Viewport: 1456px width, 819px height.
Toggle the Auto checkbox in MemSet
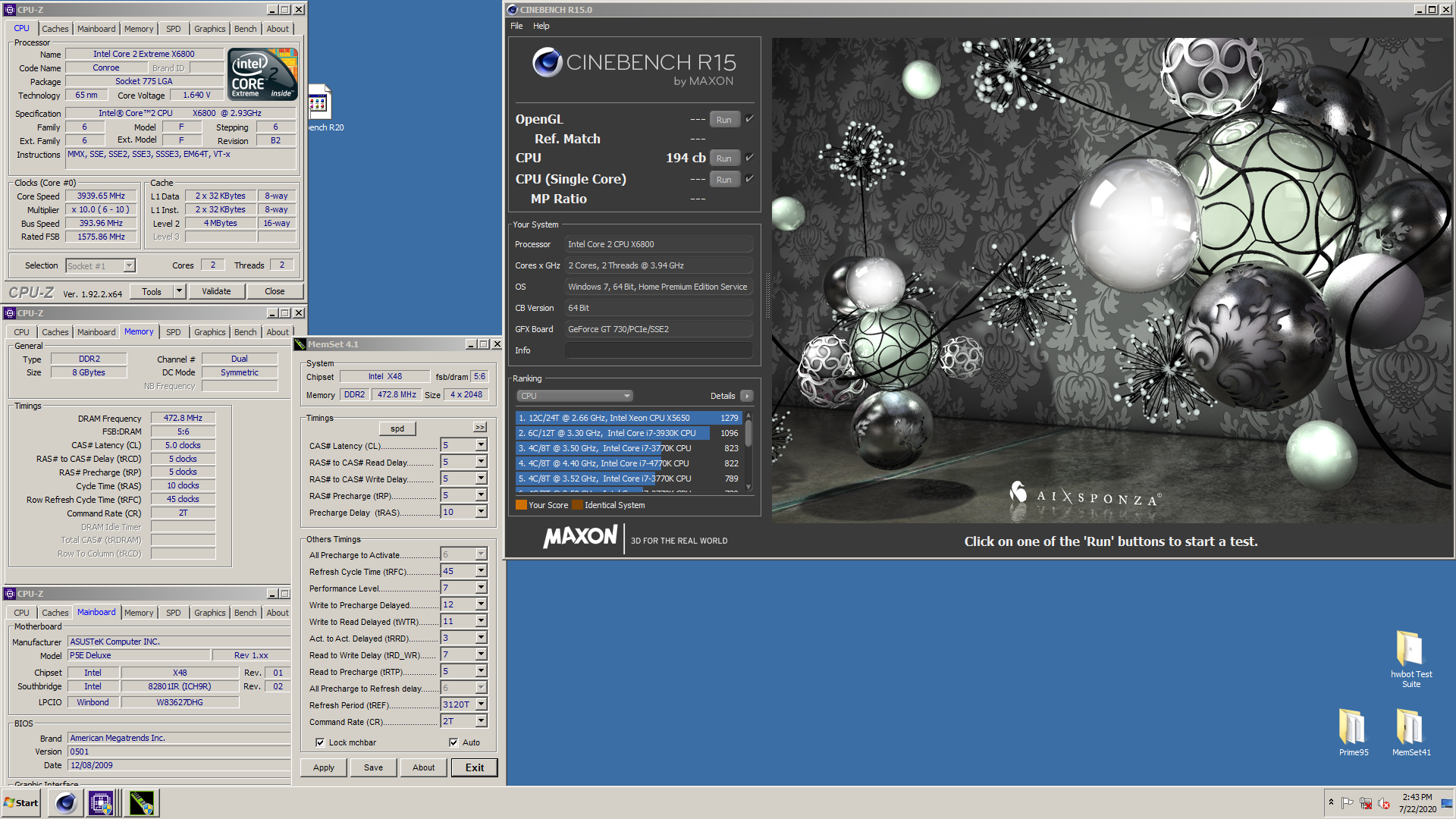[453, 742]
